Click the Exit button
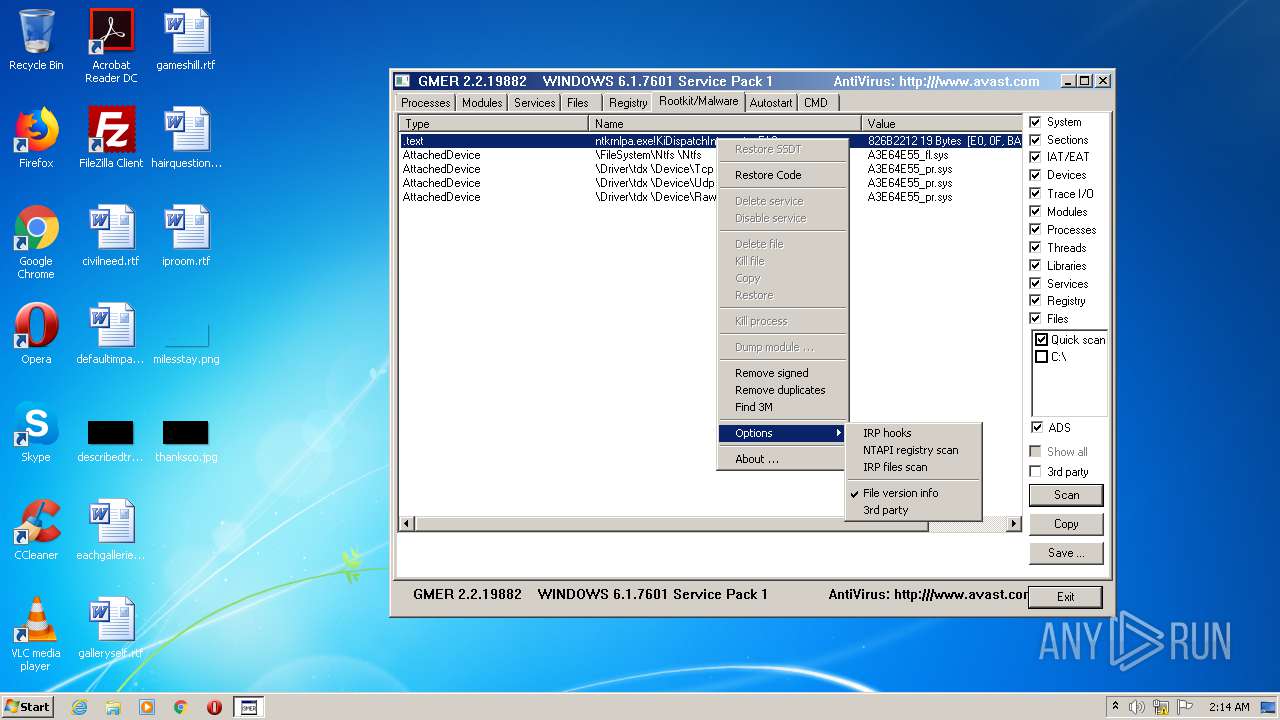The width and height of the screenshot is (1280, 720). pos(1066,597)
